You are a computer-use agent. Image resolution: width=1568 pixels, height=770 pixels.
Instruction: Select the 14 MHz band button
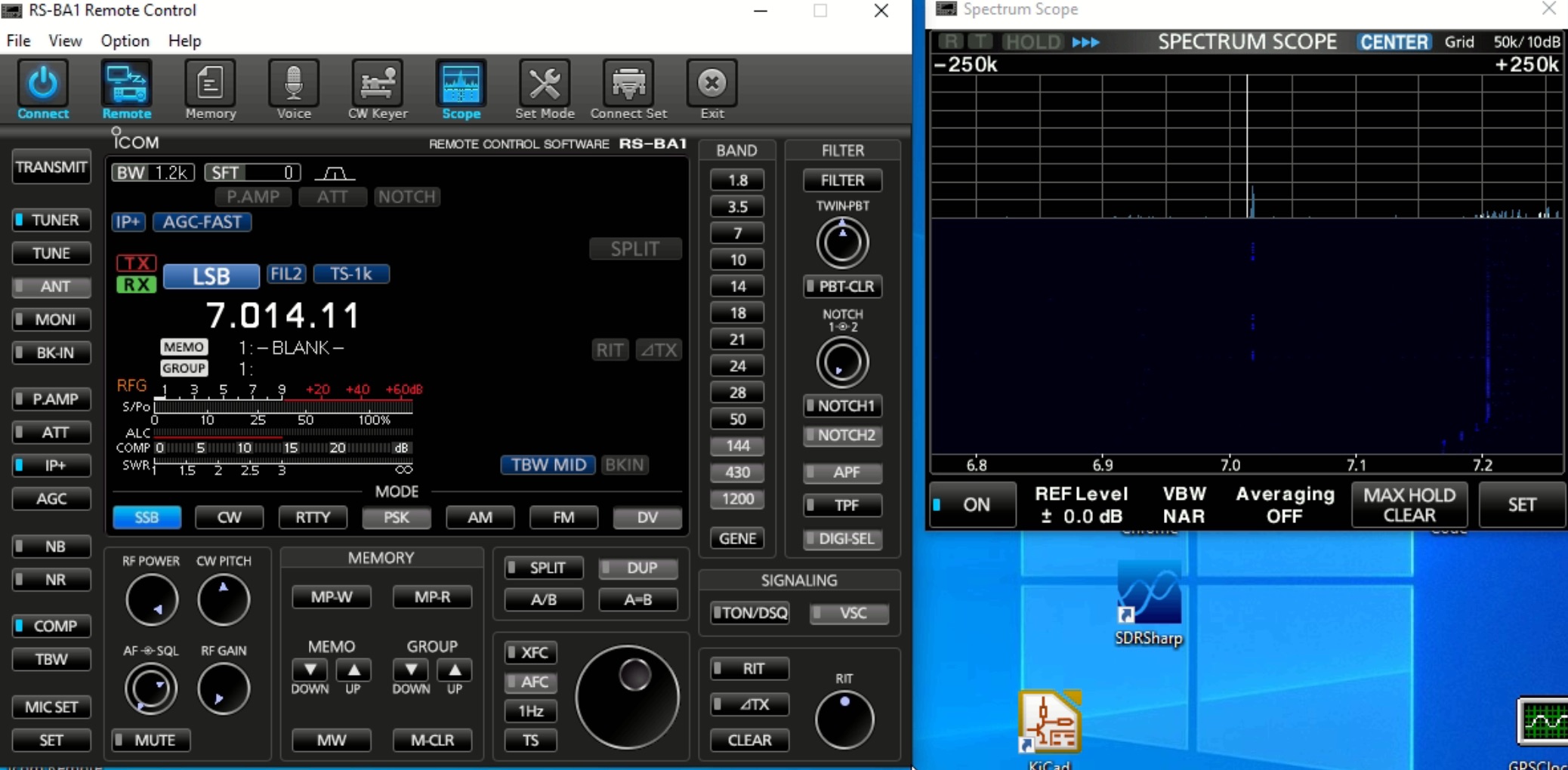pos(737,286)
